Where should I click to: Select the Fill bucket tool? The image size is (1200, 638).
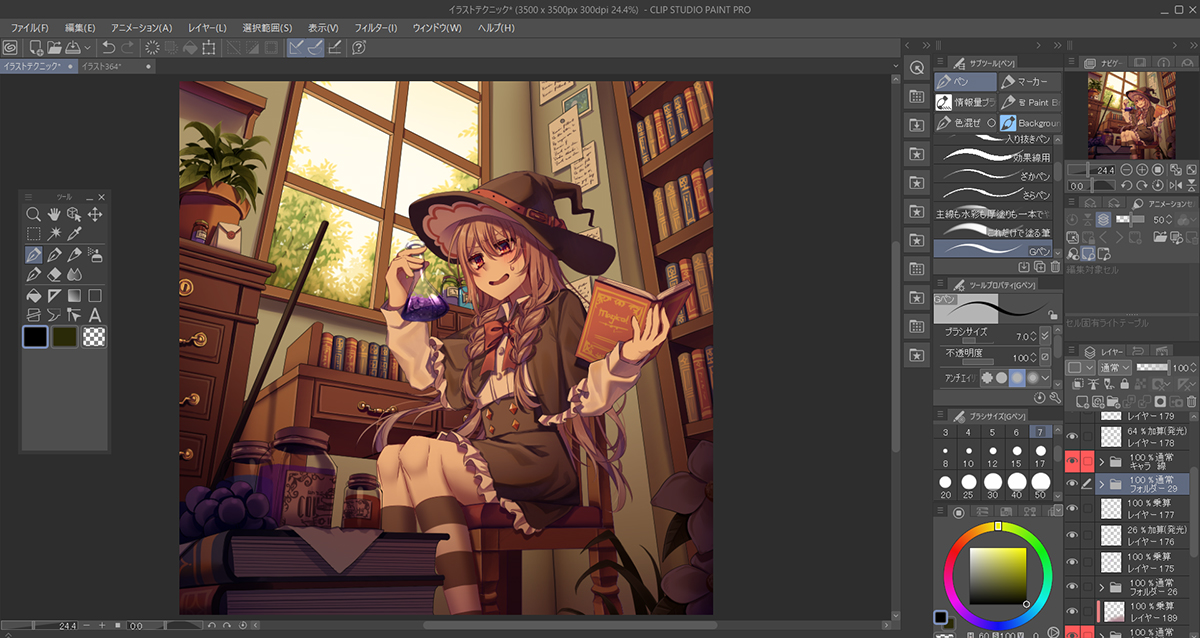click(33, 295)
